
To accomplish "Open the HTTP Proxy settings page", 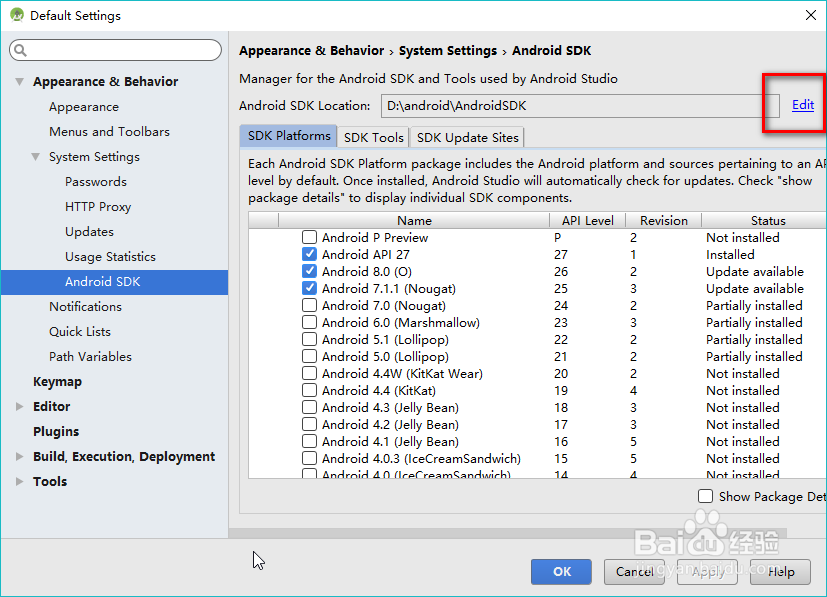I will 98,207.
